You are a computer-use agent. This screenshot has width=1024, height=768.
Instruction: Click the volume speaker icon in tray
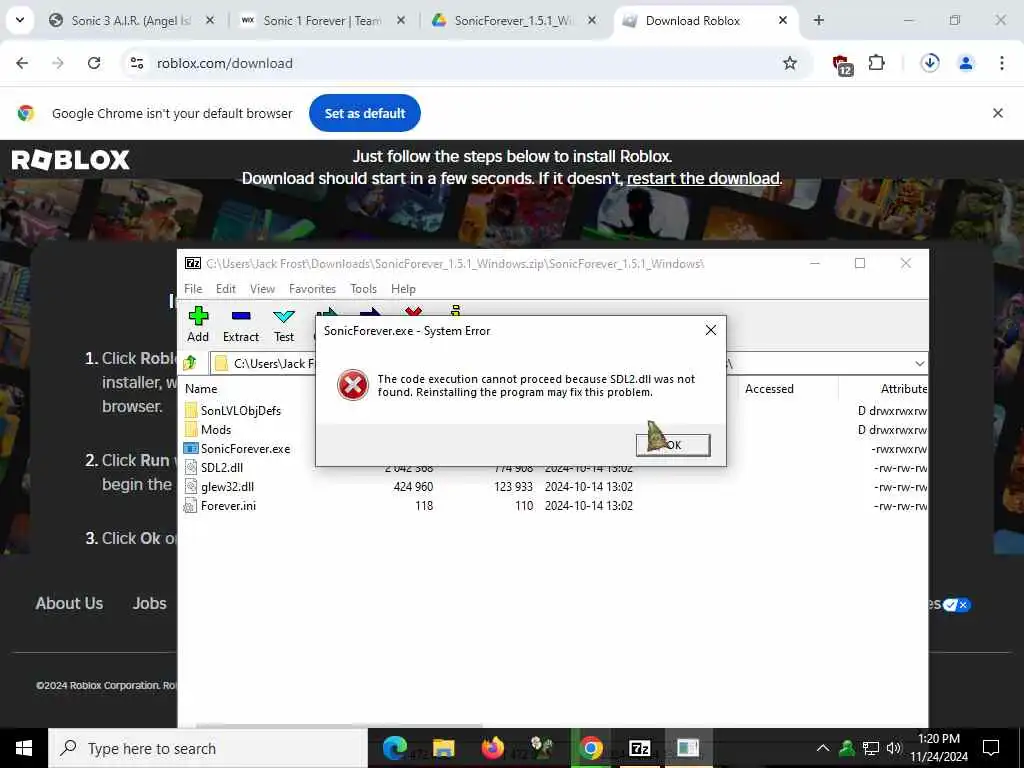(894, 748)
